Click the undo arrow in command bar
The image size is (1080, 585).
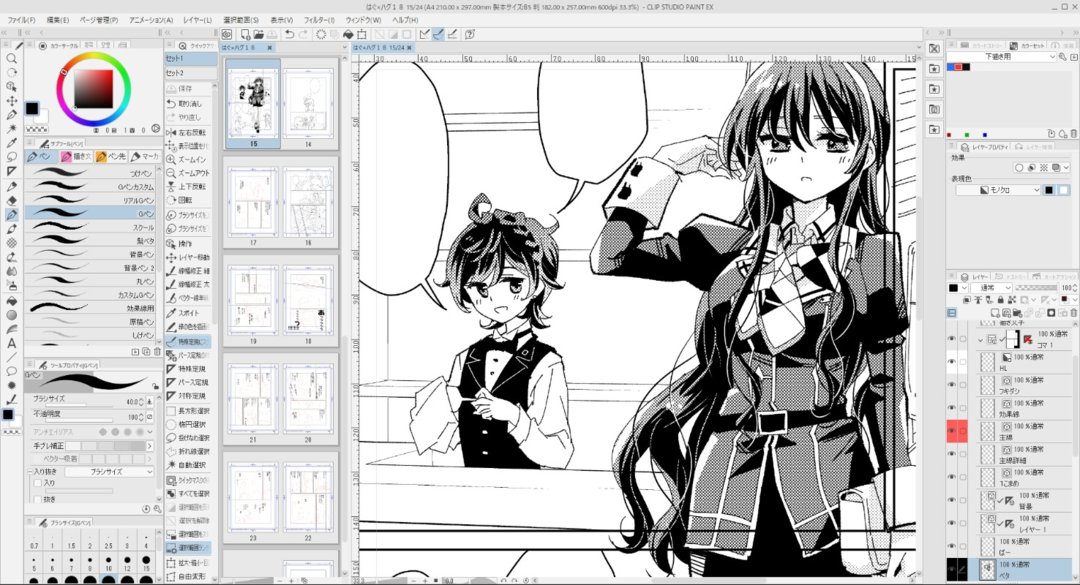(x=289, y=34)
